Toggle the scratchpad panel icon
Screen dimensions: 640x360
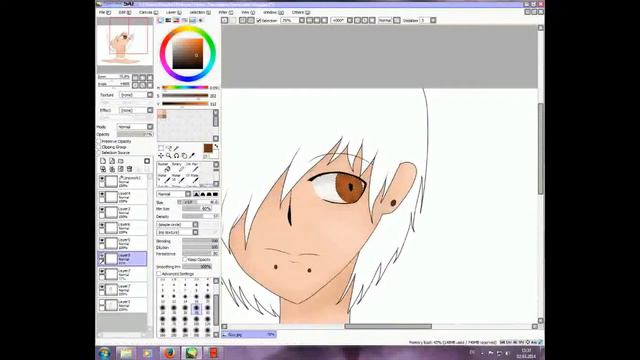pos(200,20)
